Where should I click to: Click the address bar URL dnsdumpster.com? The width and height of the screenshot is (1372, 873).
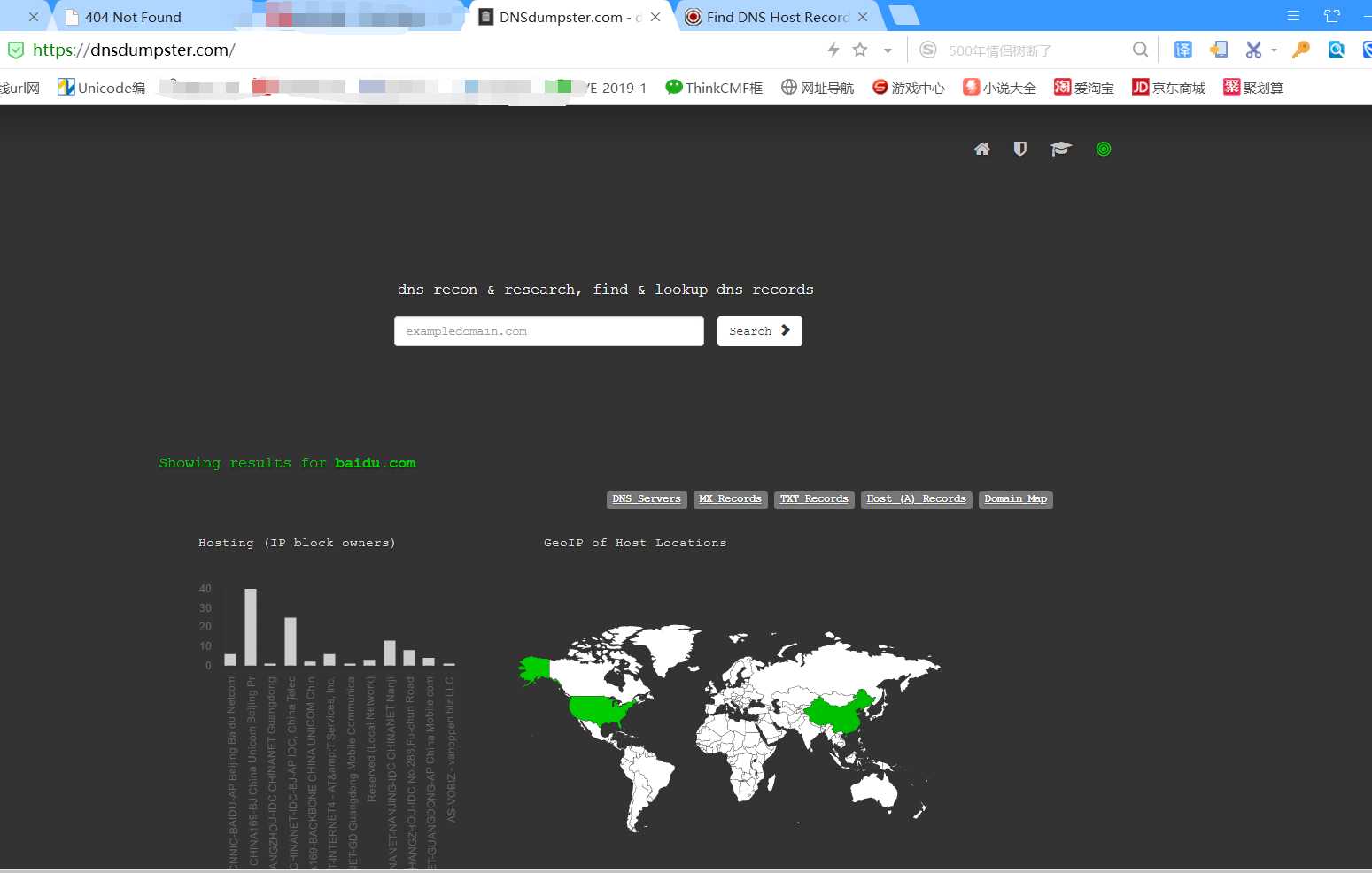134,50
